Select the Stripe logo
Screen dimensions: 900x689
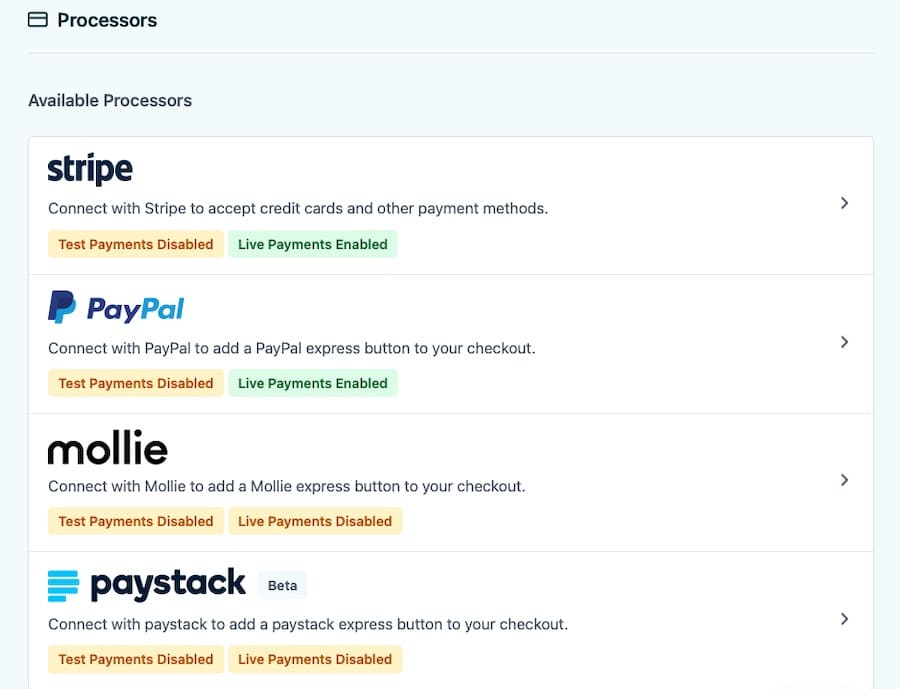(x=89, y=168)
